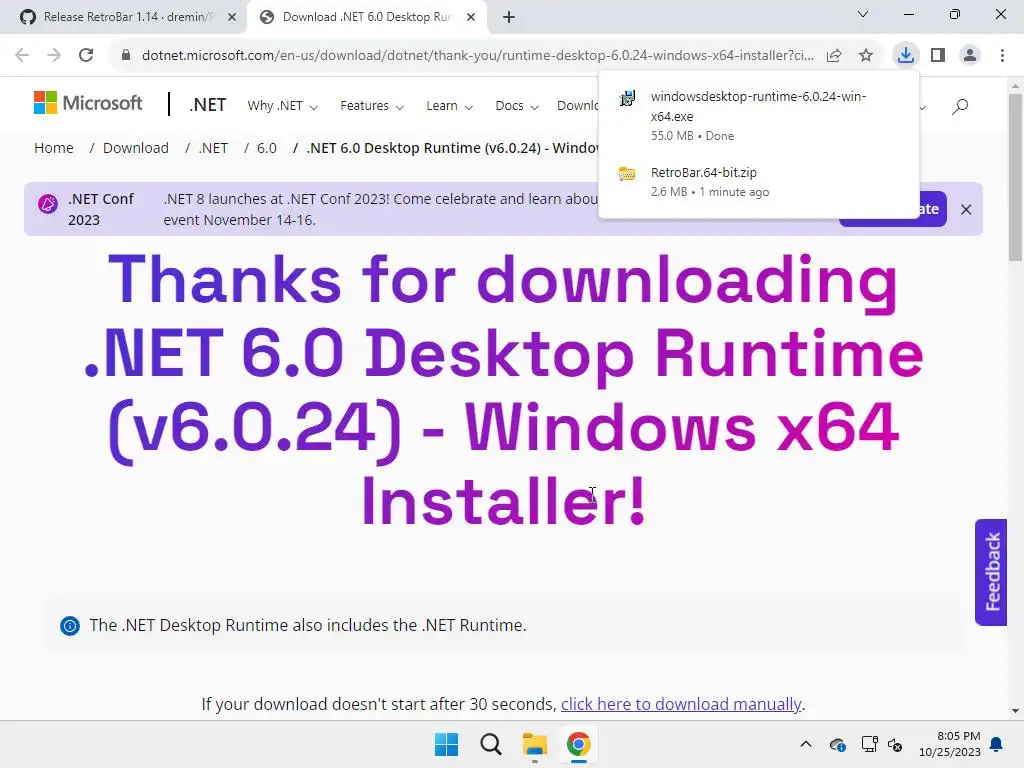This screenshot has width=1024, height=768.
Task: Open RetroBar.64-bit.zip from downloads list
Action: [758, 182]
